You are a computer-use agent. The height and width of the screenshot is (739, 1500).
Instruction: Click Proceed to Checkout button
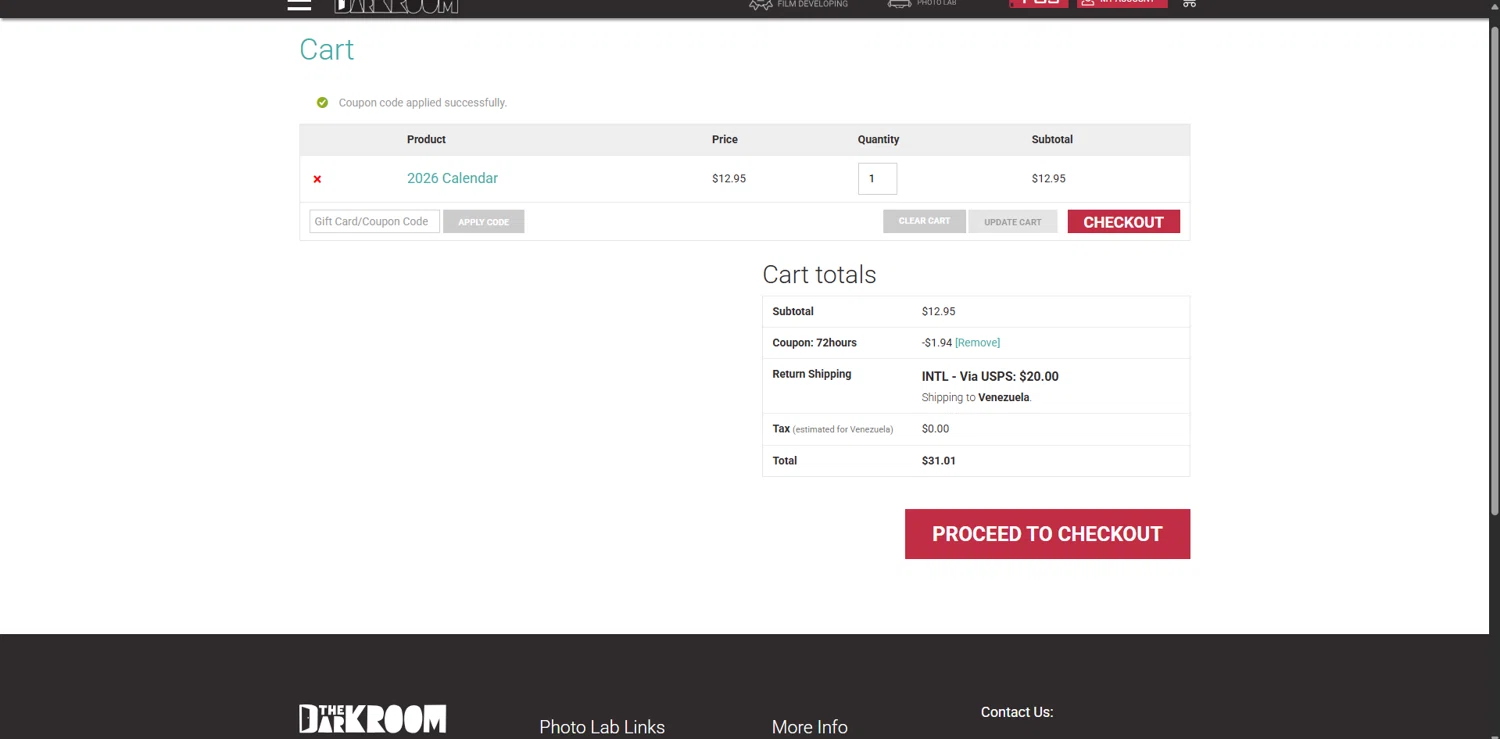pos(1047,534)
